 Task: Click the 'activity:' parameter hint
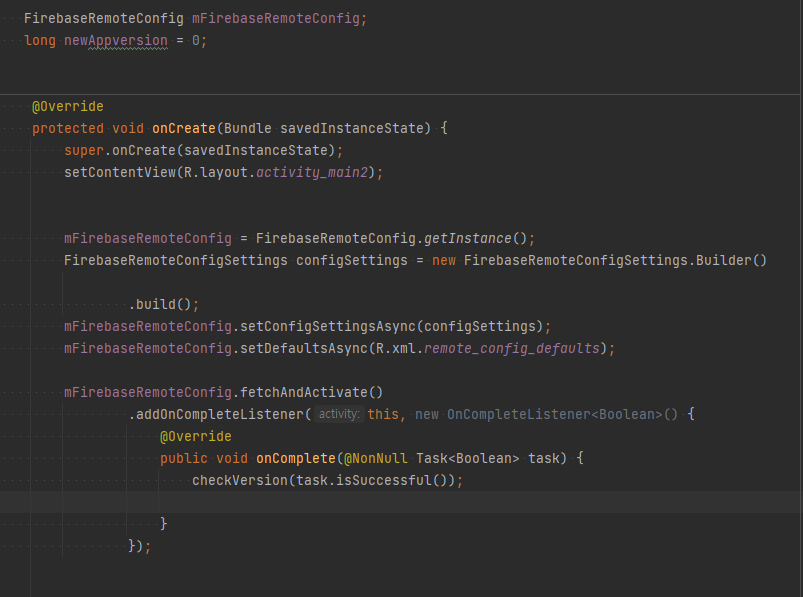pos(339,414)
